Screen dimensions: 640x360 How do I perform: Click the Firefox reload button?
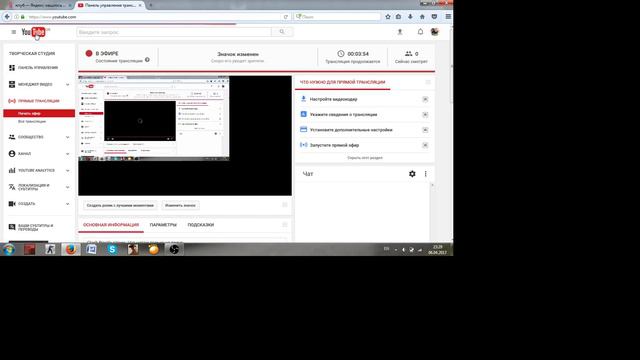pyautogui.click(x=286, y=17)
